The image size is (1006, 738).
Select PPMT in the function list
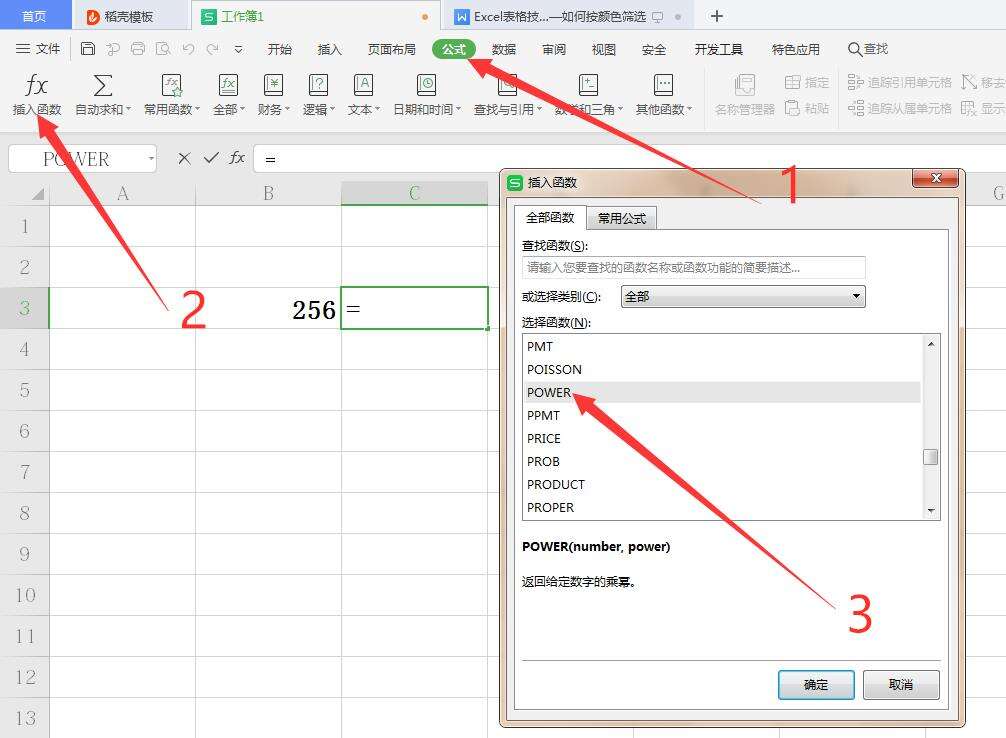point(722,415)
